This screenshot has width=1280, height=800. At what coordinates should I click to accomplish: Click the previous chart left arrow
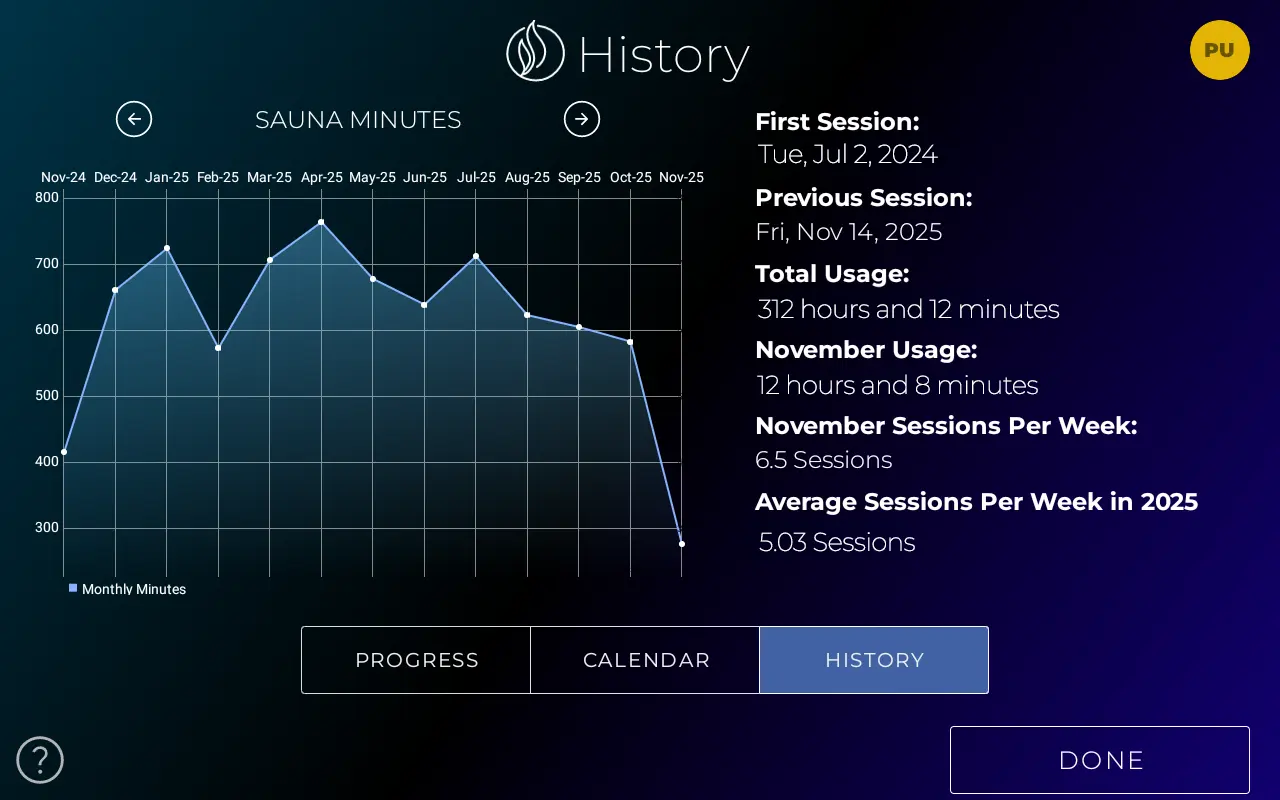click(134, 119)
